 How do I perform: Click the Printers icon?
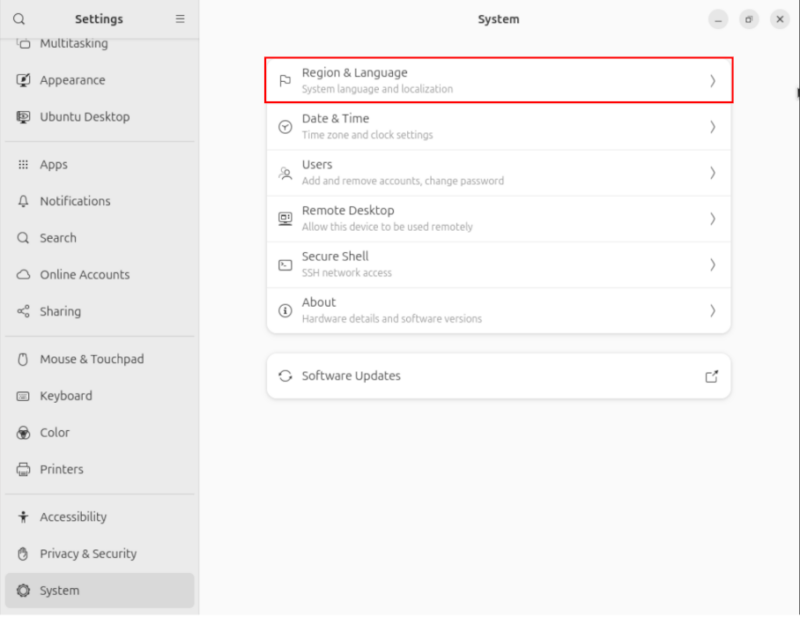point(25,469)
